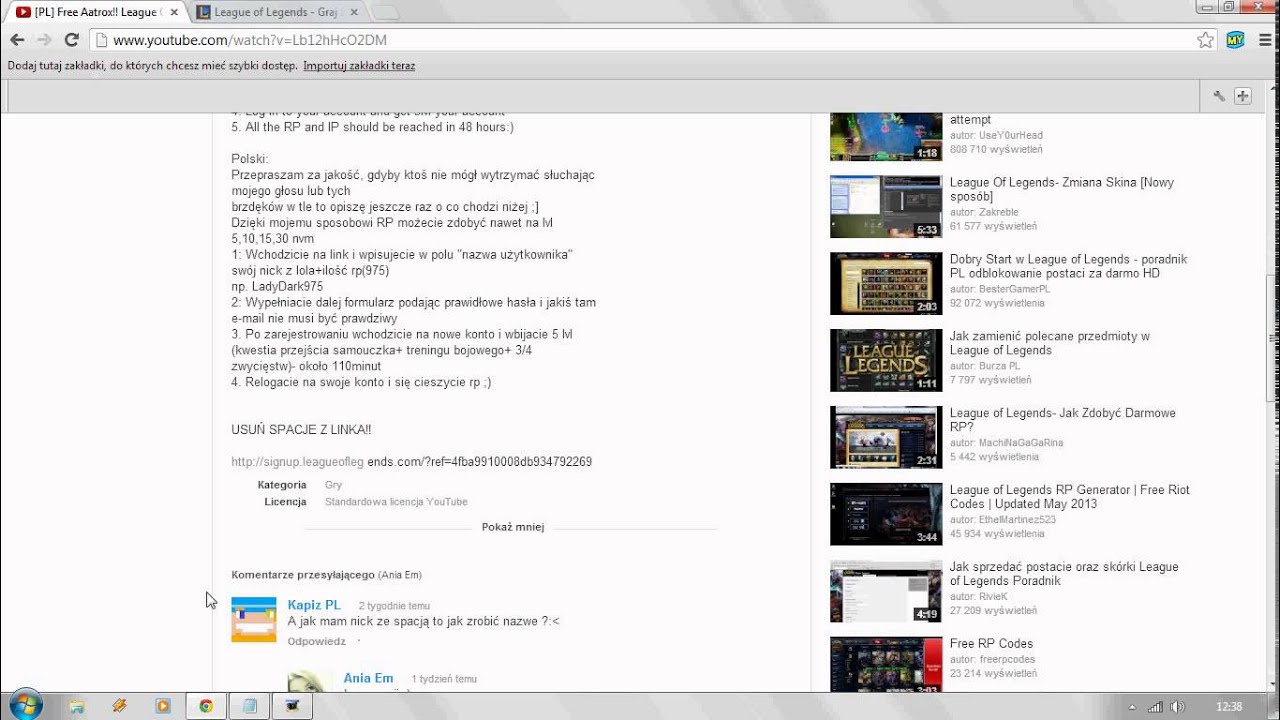The width and height of the screenshot is (1280, 720).
Task: Click Kapiz PL avatar image
Action: coord(254,619)
